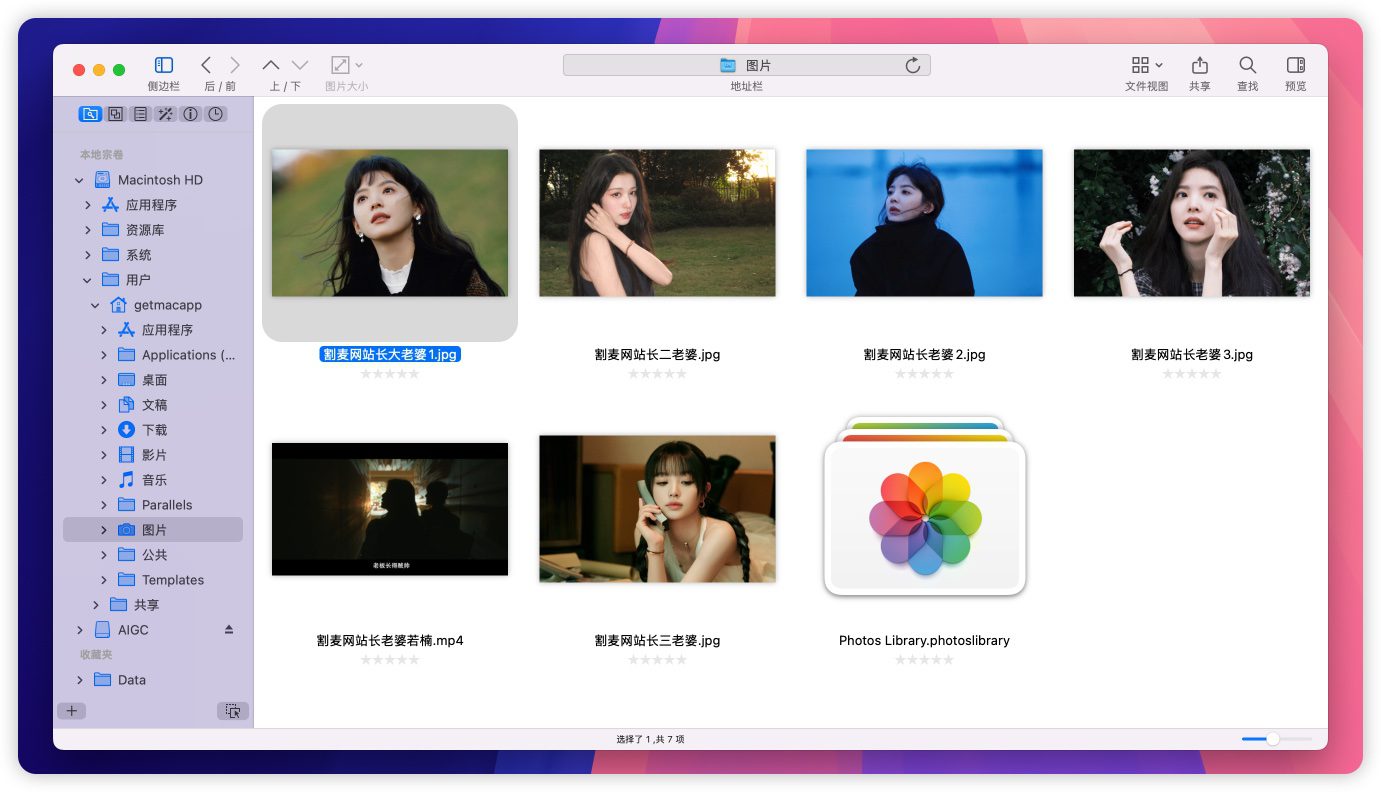This screenshot has height=792, width=1381.
Task: Open the 文件视图 view dropdown
Action: [1146, 65]
